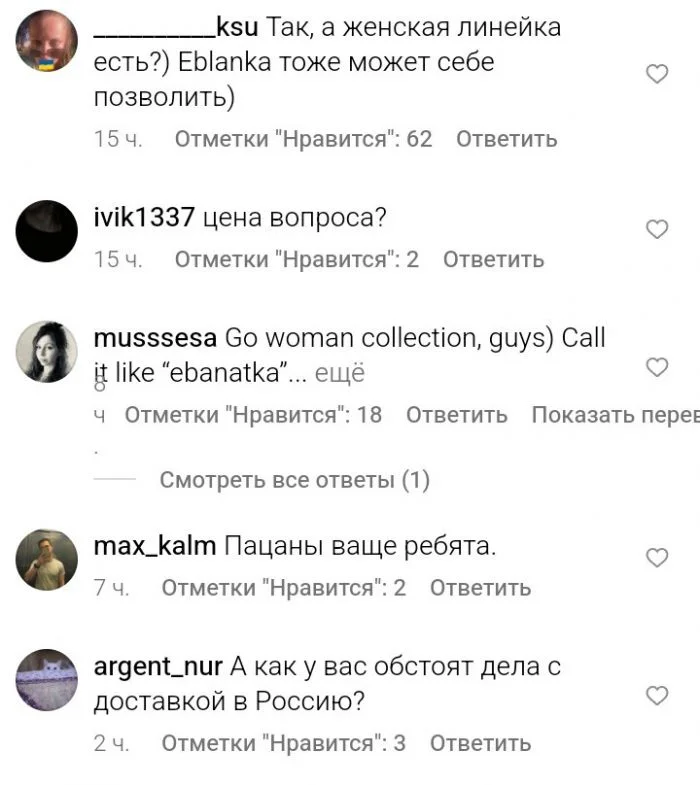Open the musssesa username link
This screenshot has height=785, width=700.
coord(155,338)
